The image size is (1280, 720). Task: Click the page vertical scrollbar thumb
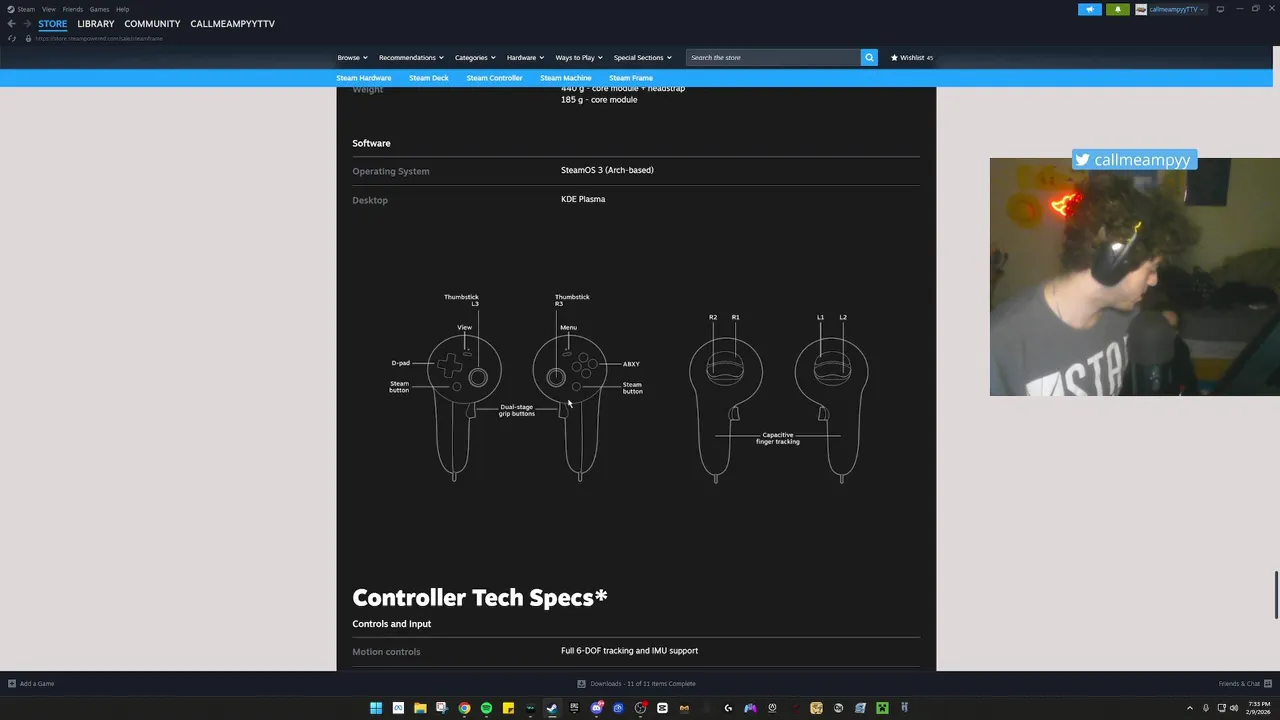1276,595
